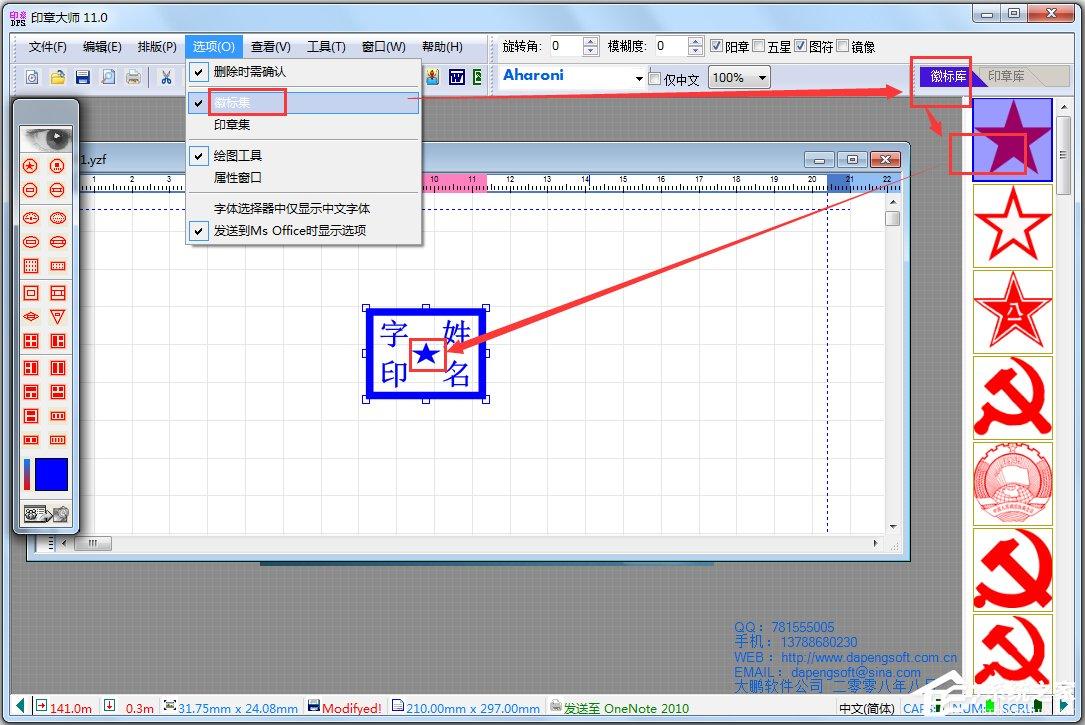1085x725 pixels.
Task: Click the new document toolbar icon
Action: [x=32, y=77]
